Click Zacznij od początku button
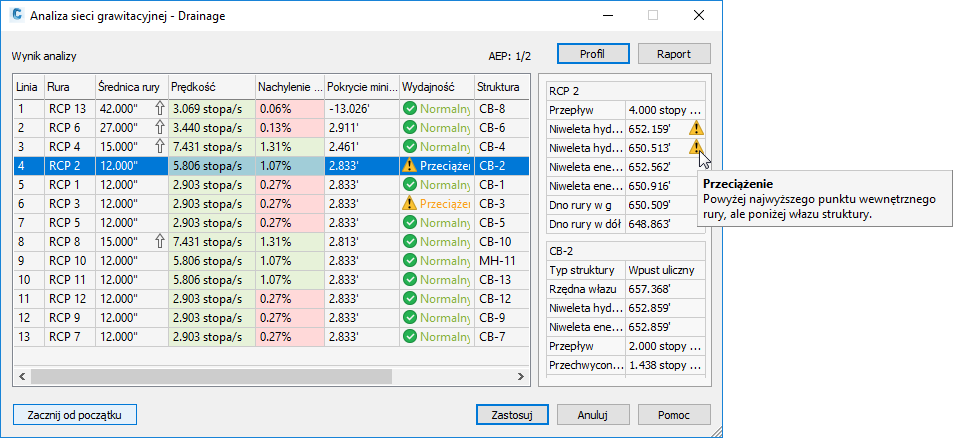 coord(74,415)
